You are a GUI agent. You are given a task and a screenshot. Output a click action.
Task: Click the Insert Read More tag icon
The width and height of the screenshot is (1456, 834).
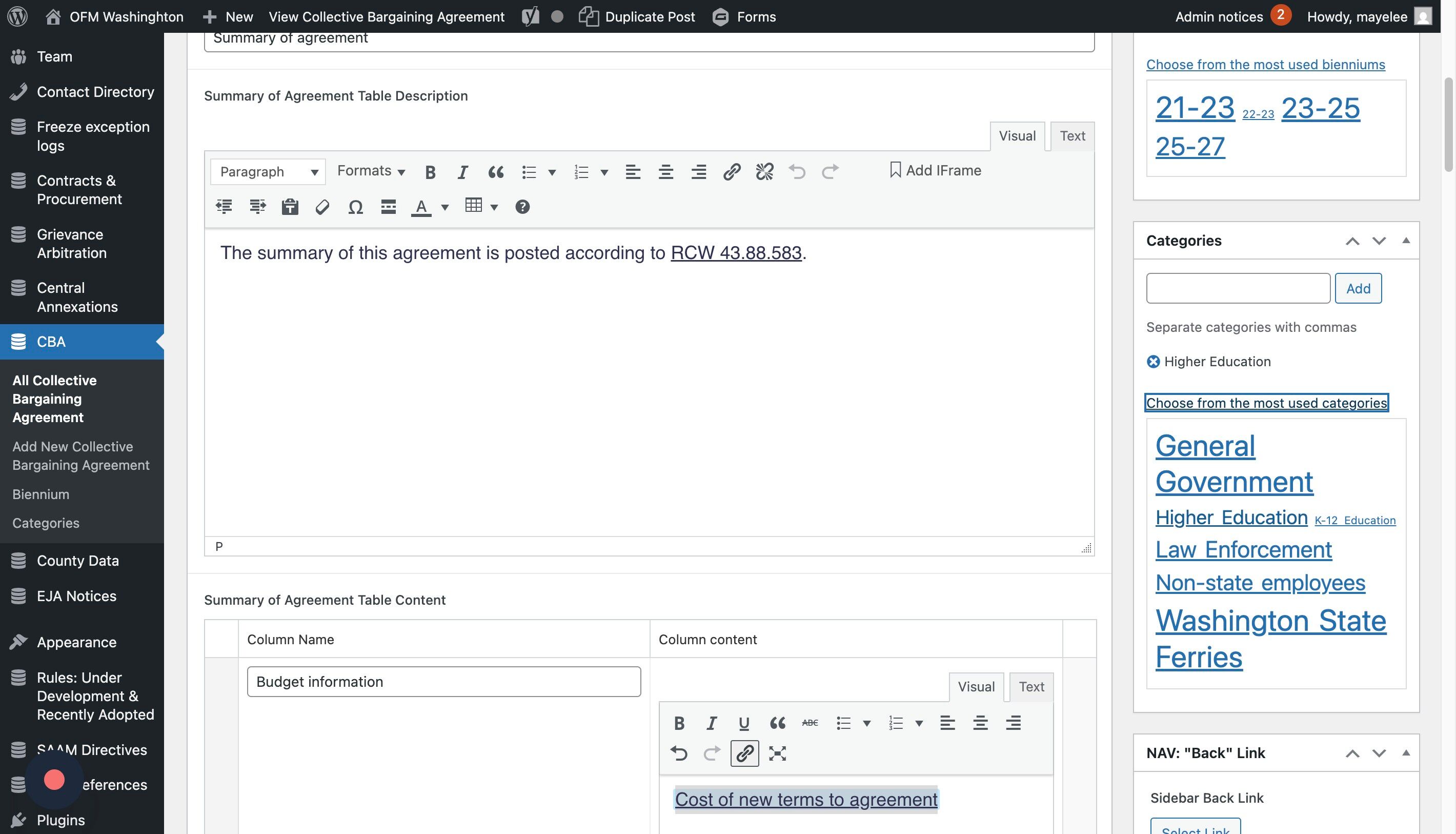pyautogui.click(x=388, y=207)
